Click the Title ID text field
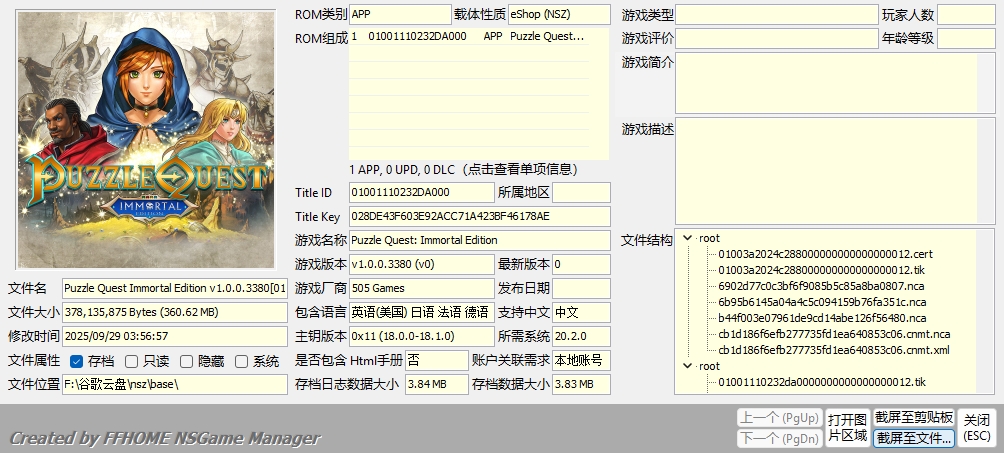This screenshot has height=453, width=1004. (x=421, y=192)
